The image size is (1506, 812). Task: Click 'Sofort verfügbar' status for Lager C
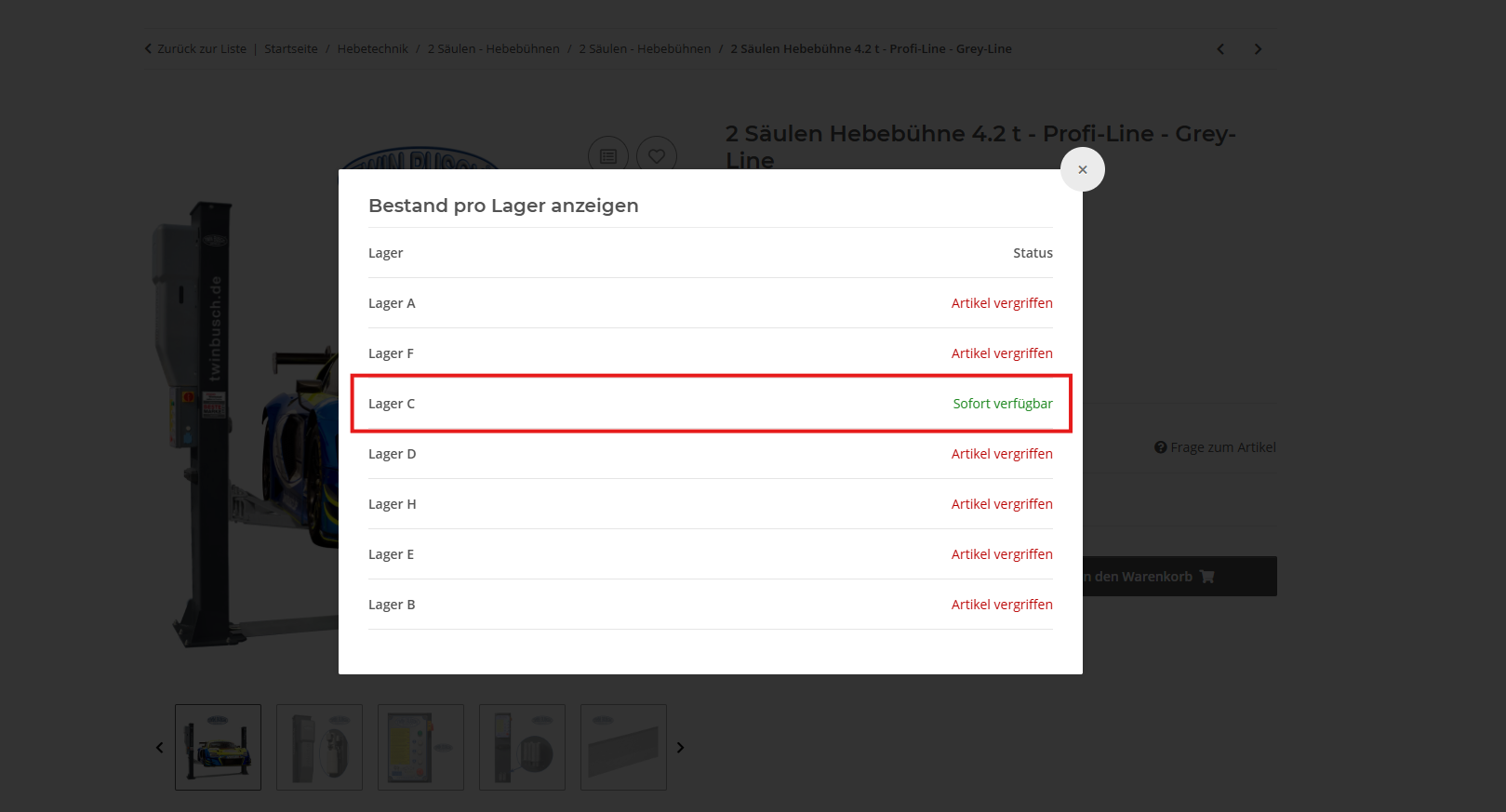1002,404
